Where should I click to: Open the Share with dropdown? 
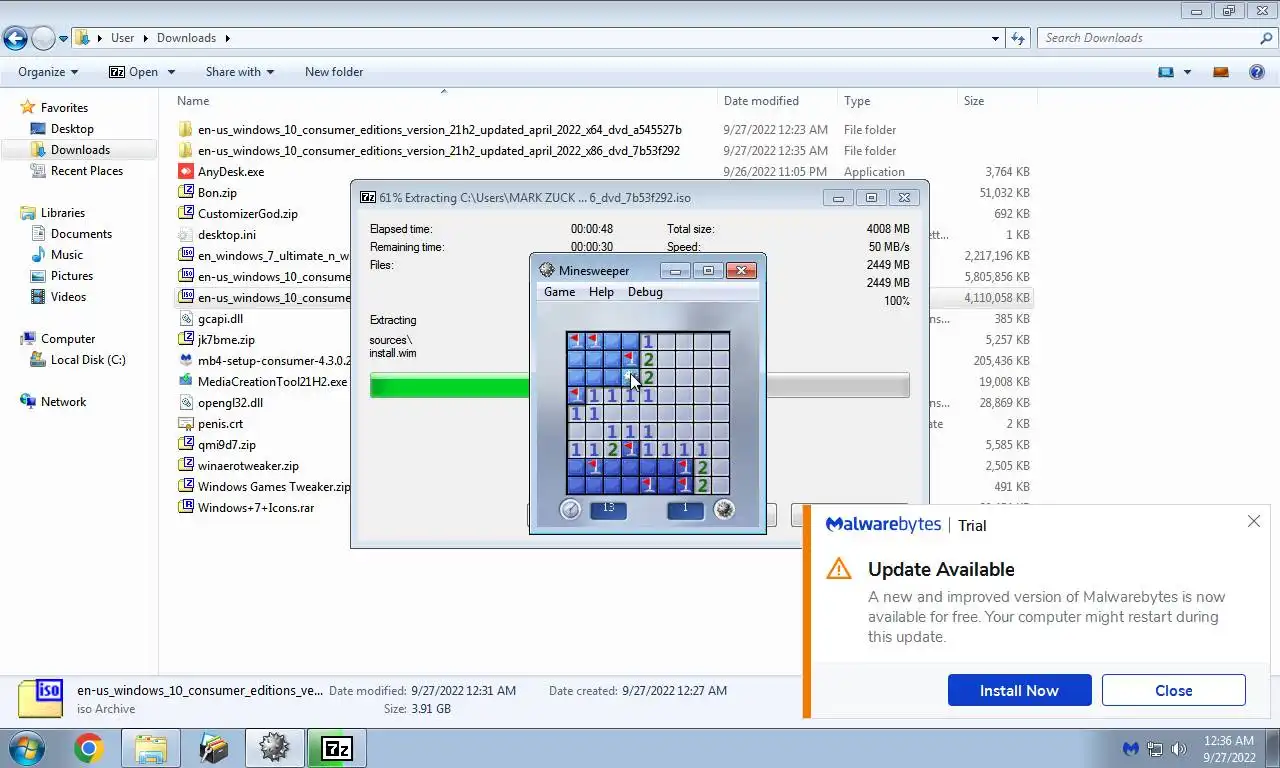pos(239,72)
